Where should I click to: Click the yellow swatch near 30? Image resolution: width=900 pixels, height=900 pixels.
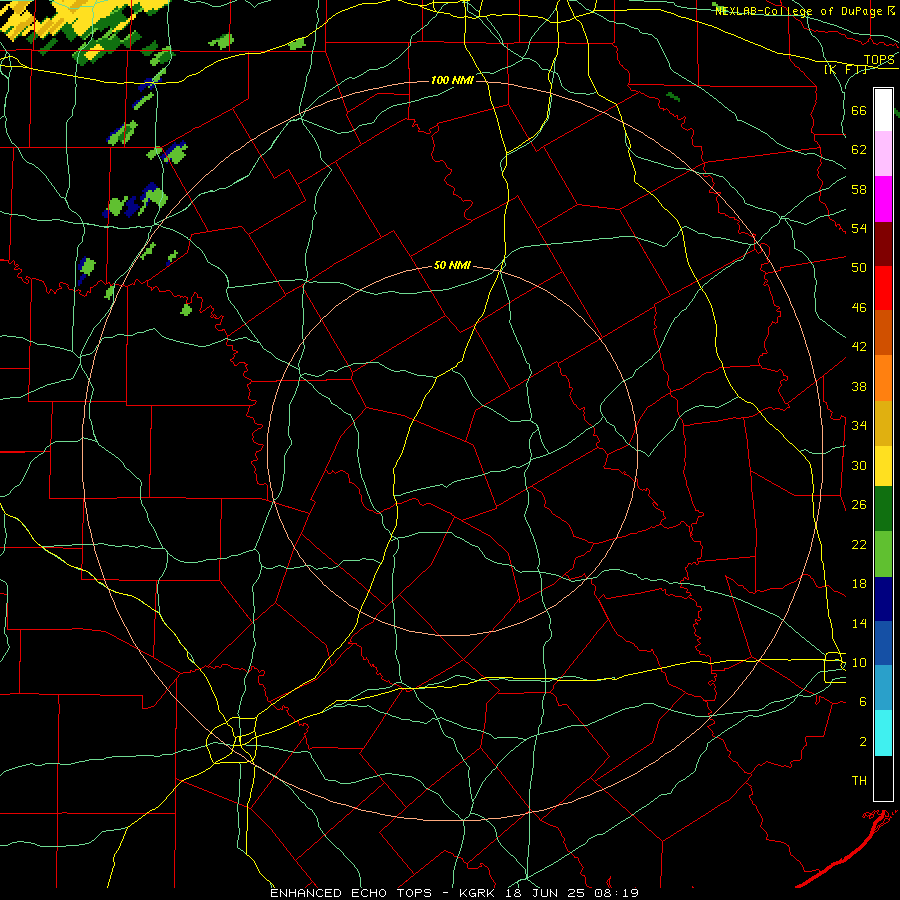(x=883, y=465)
